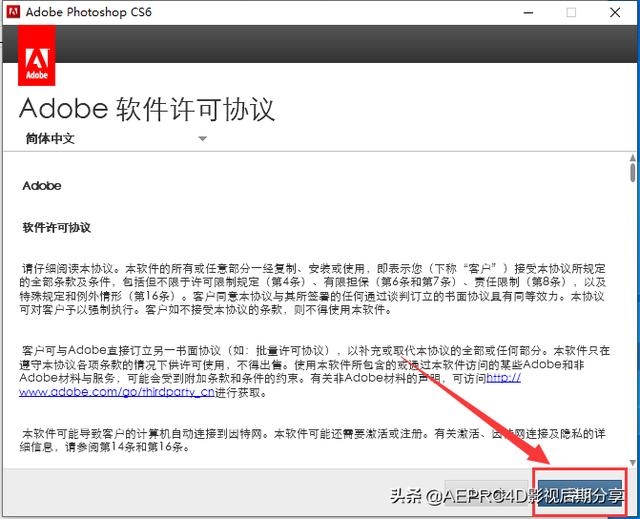Click the heading "Adobe 软件许可协议"
Screen dimensions: 640x519
coord(147,109)
